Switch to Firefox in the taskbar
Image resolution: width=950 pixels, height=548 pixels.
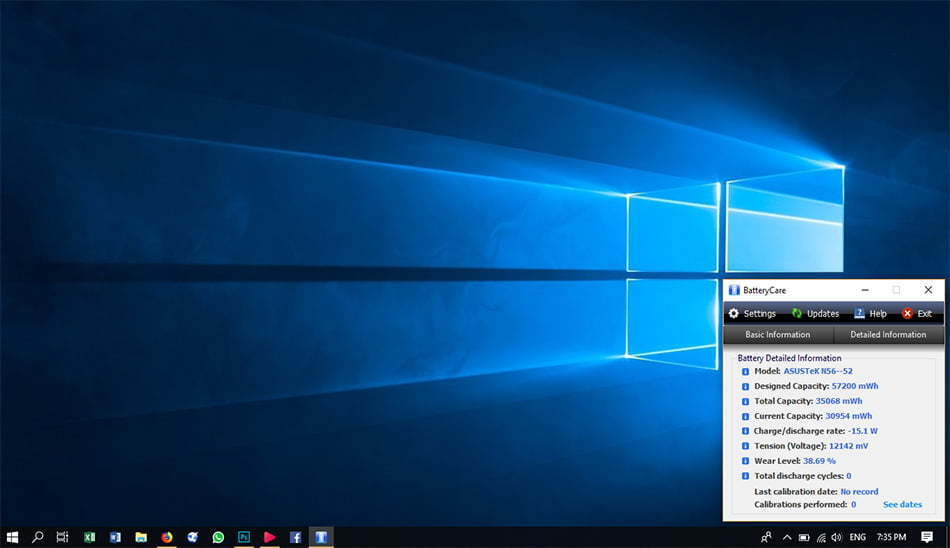point(167,537)
